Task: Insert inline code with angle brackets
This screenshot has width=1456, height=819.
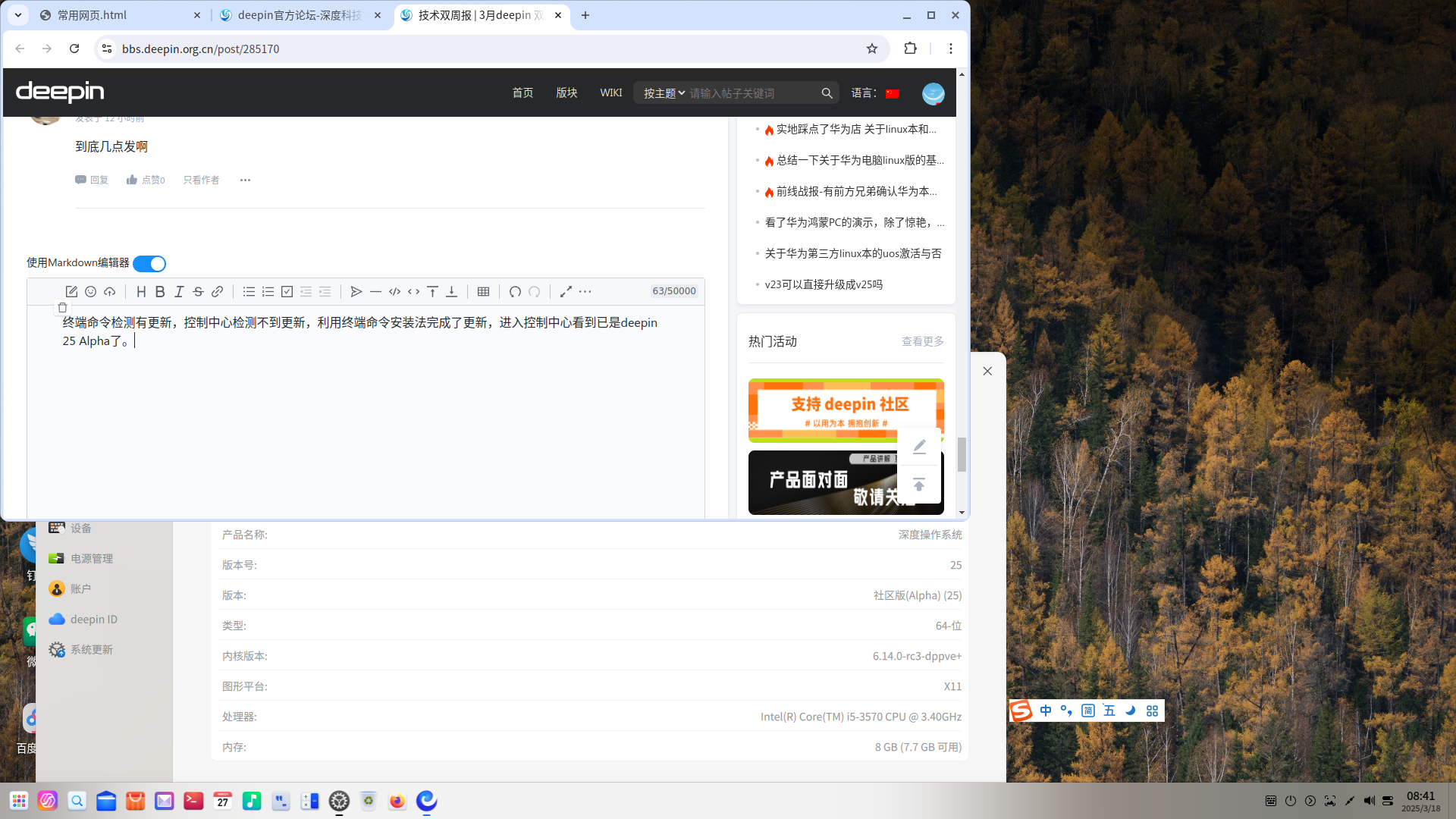Action: click(413, 291)
